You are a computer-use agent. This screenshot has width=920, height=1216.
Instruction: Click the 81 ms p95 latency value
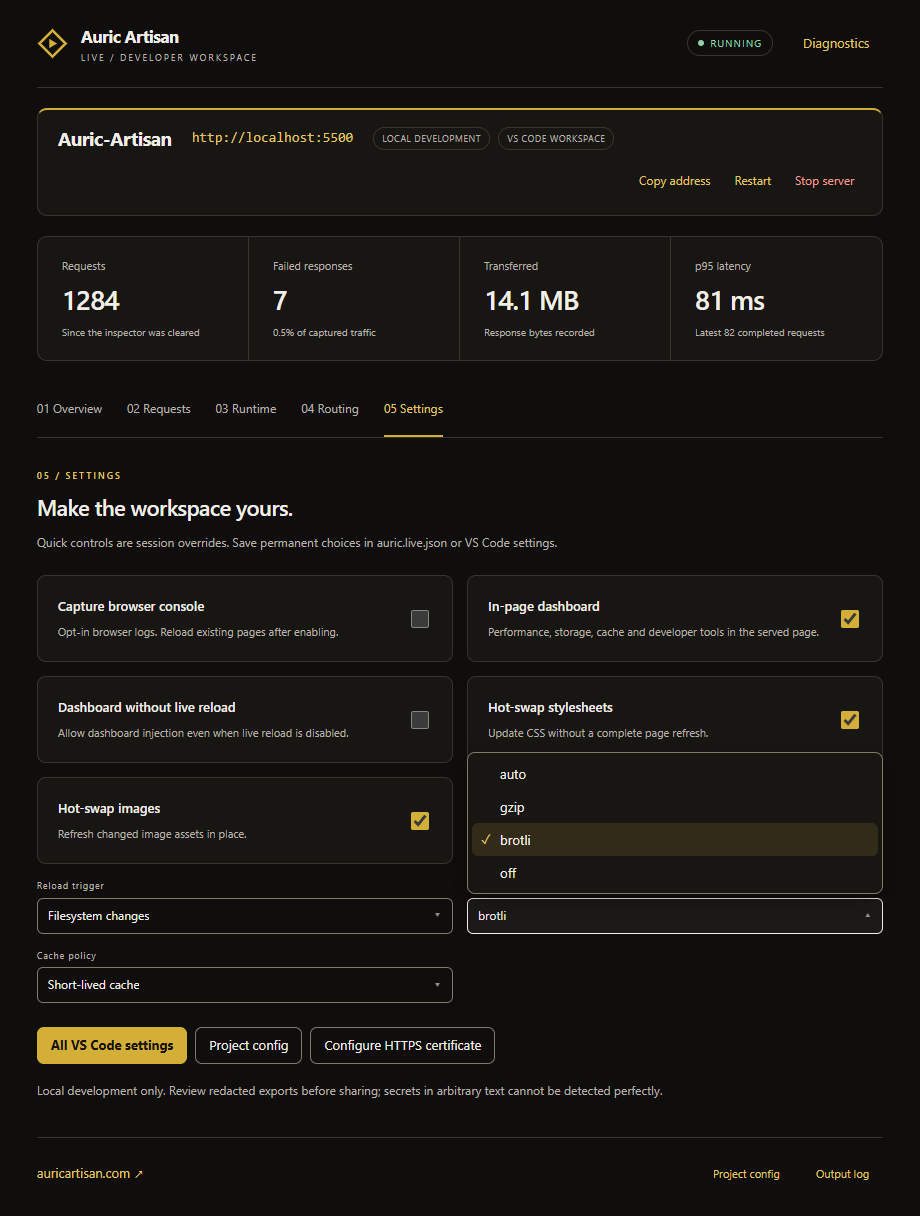coord(730,300)
